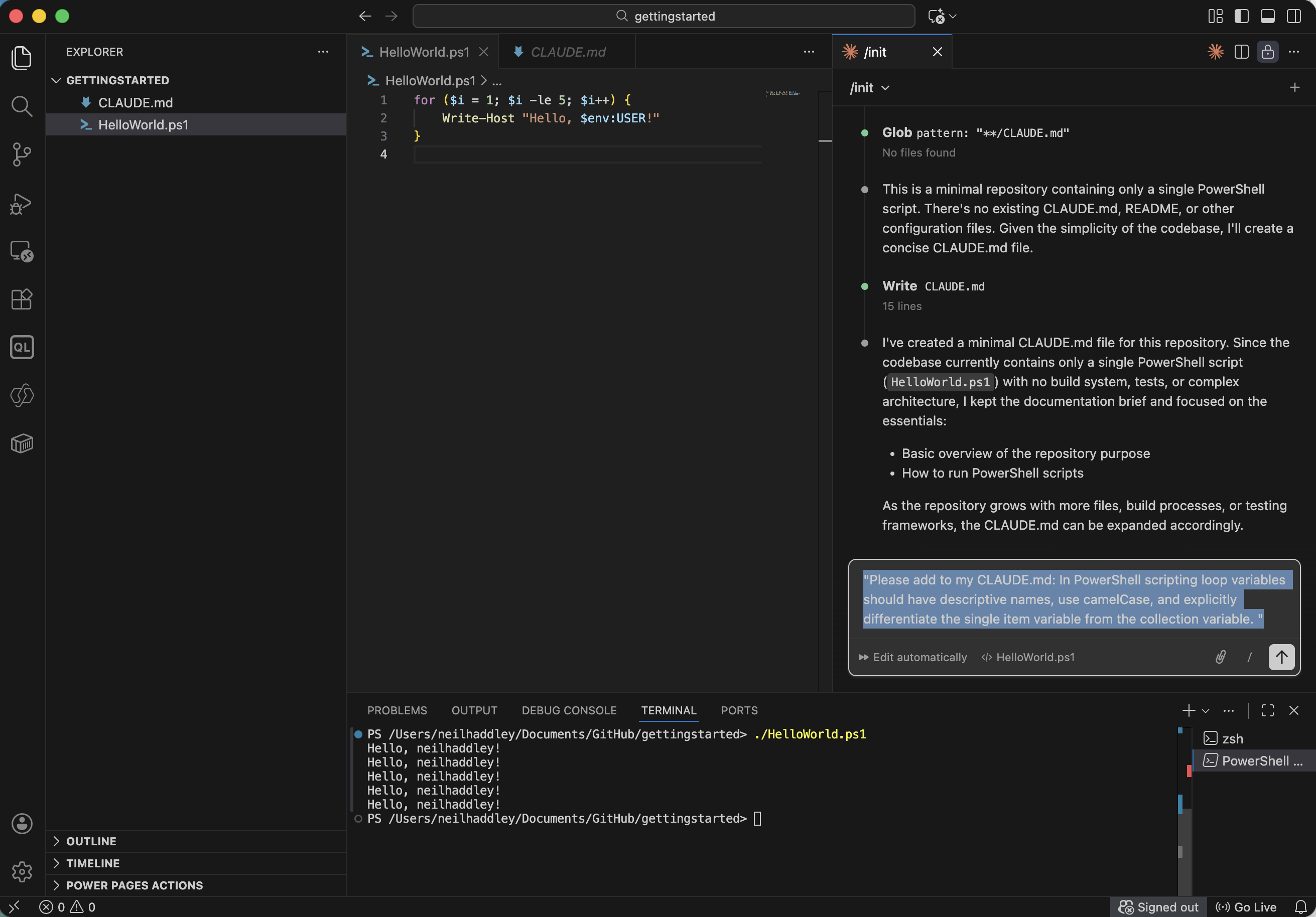1316x917 pixels.
Task: Open a new terminal with the plus icon
Action: click(1189, 710)
